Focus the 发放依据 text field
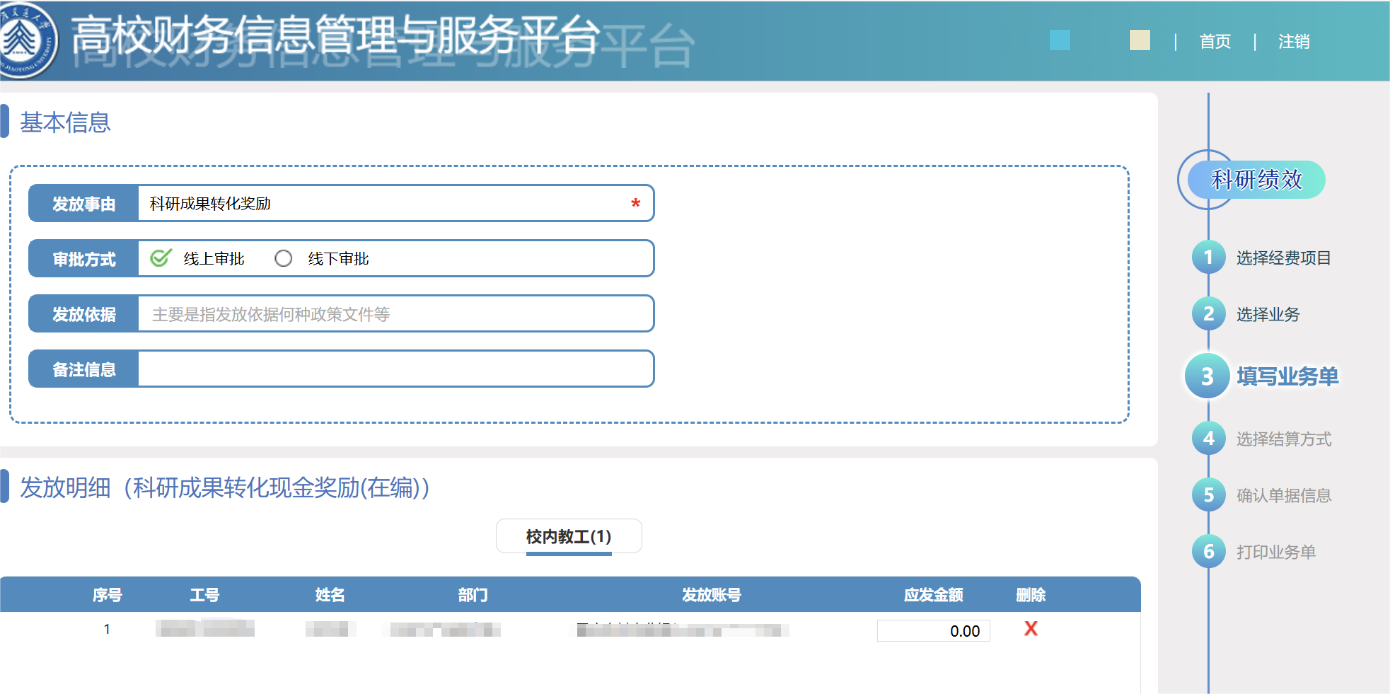 (x=395, y=314)
